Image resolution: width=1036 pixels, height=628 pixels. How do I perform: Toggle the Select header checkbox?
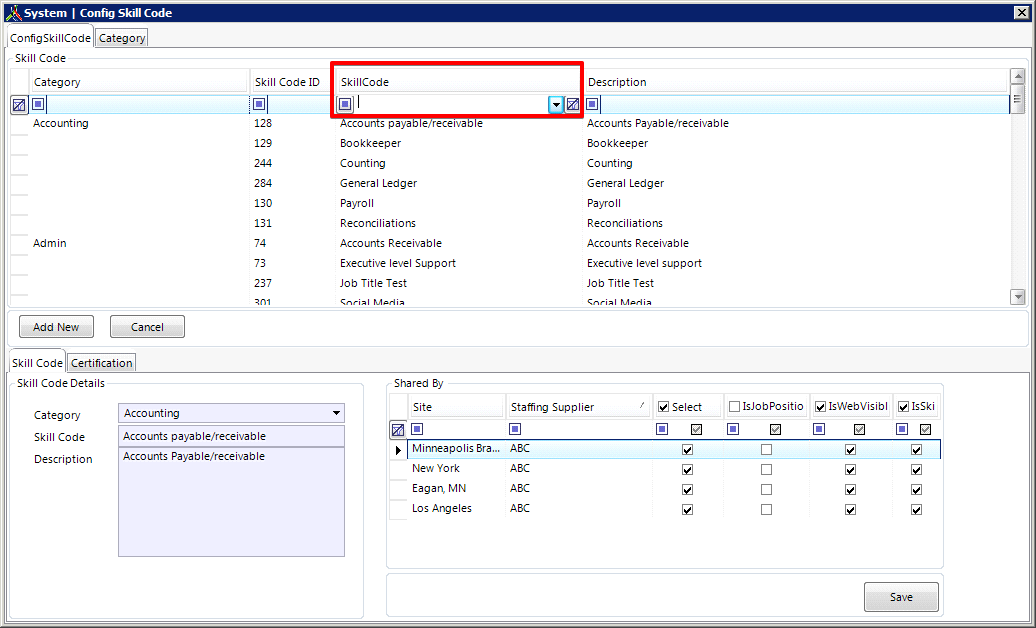click(663, 407)
